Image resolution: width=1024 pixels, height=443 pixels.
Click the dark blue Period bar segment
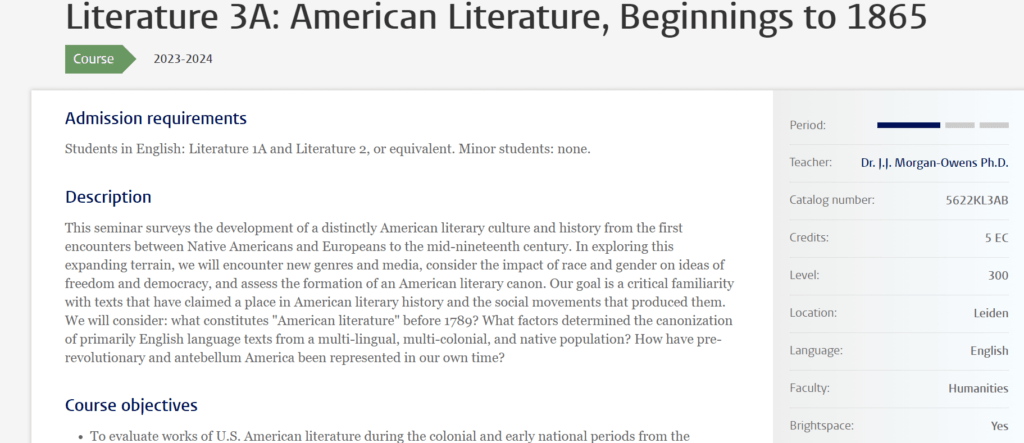pyautogui.click(x=908, y=125)
